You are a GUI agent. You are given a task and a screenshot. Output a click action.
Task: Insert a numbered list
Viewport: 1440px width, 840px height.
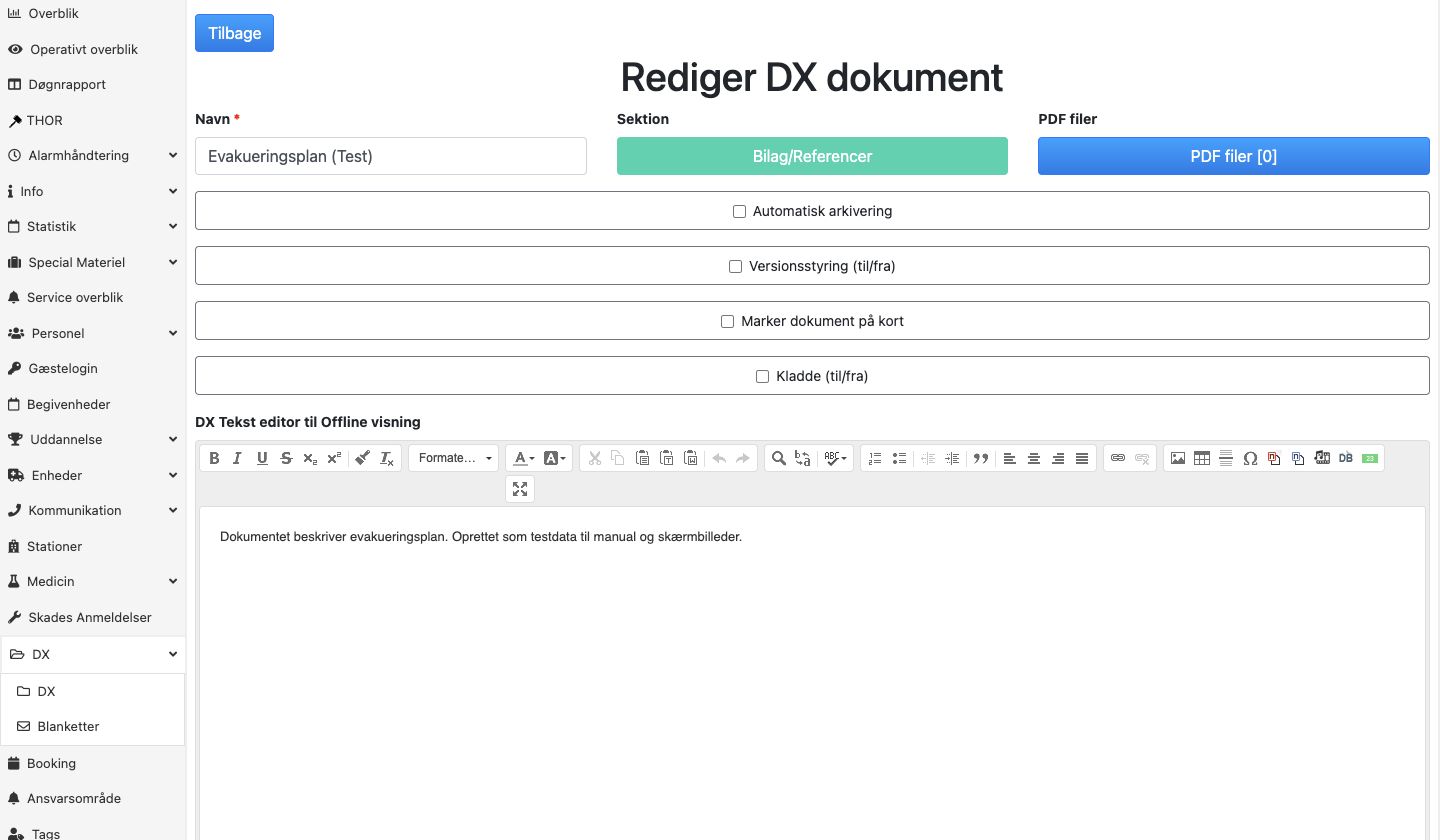pyautogui.click(x=875, y=458)
